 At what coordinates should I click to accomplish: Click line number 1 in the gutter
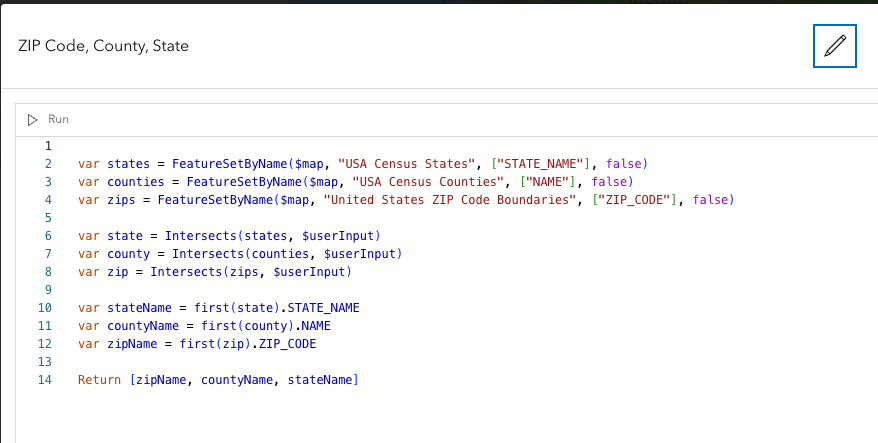pos(48,146)
